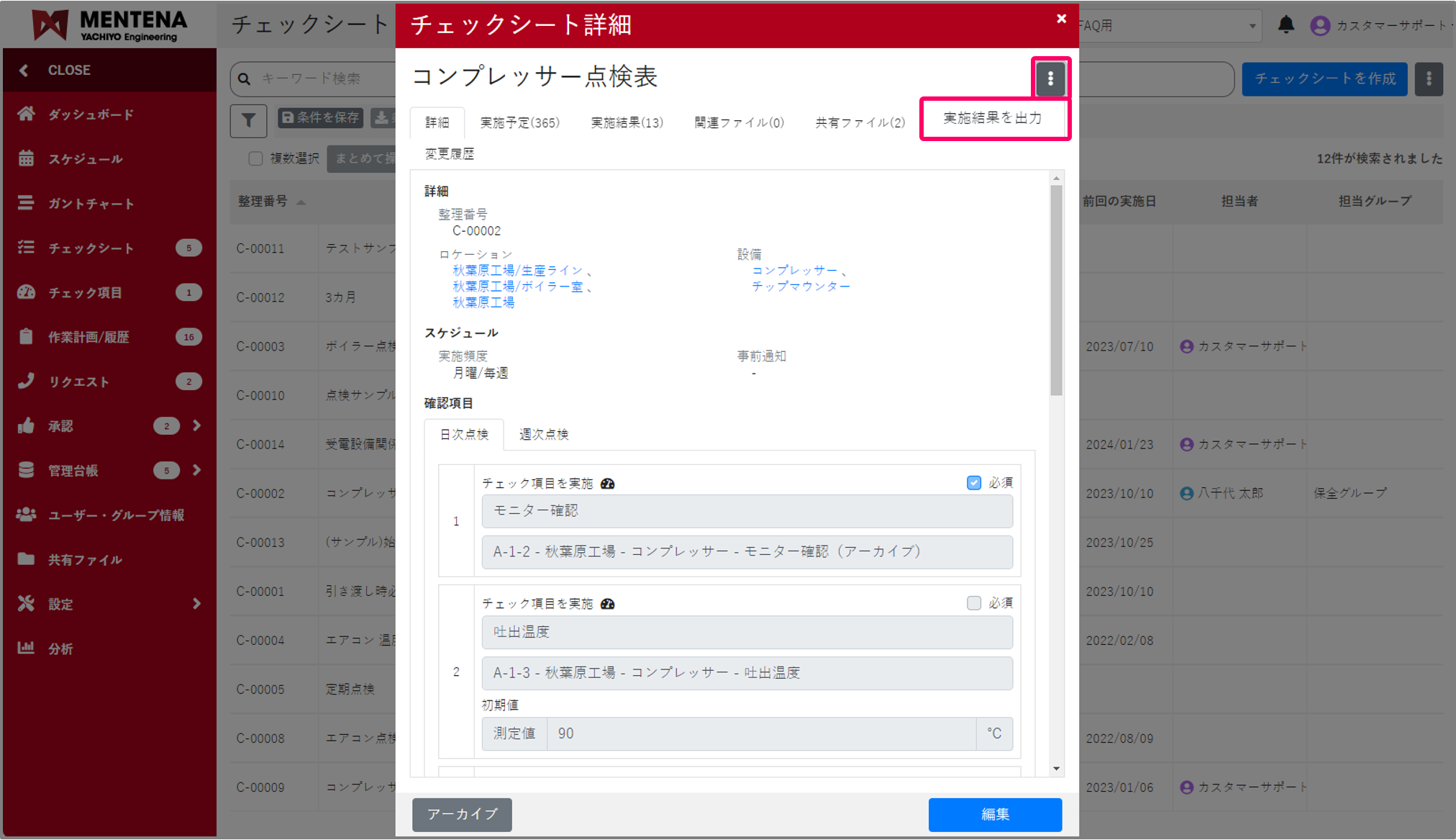Screen dimensions: 1456x840
Task: Open the 分析 sidebar icon
Action: coord(26,648)
